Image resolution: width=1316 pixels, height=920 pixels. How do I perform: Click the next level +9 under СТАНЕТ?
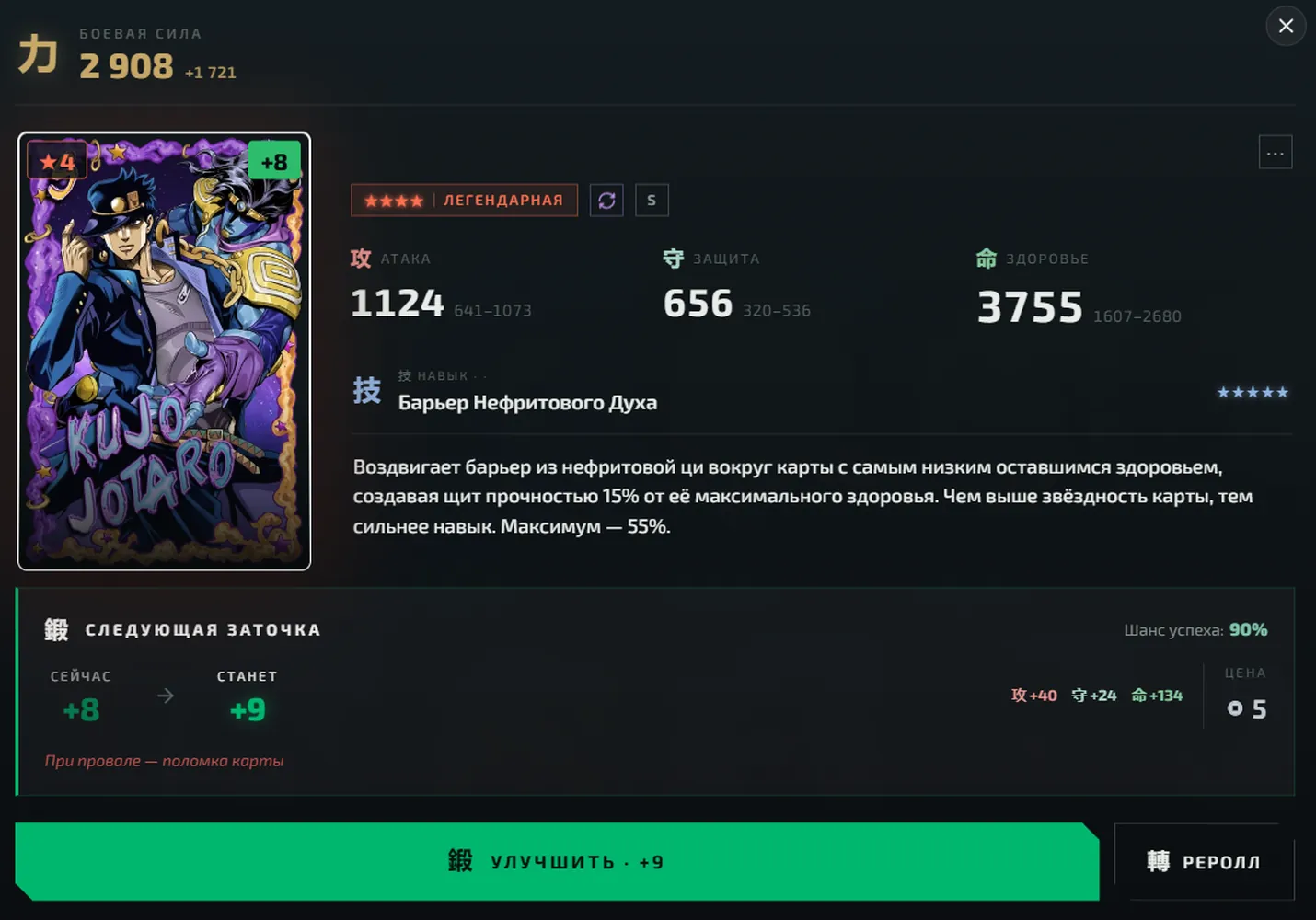[248, 709]
